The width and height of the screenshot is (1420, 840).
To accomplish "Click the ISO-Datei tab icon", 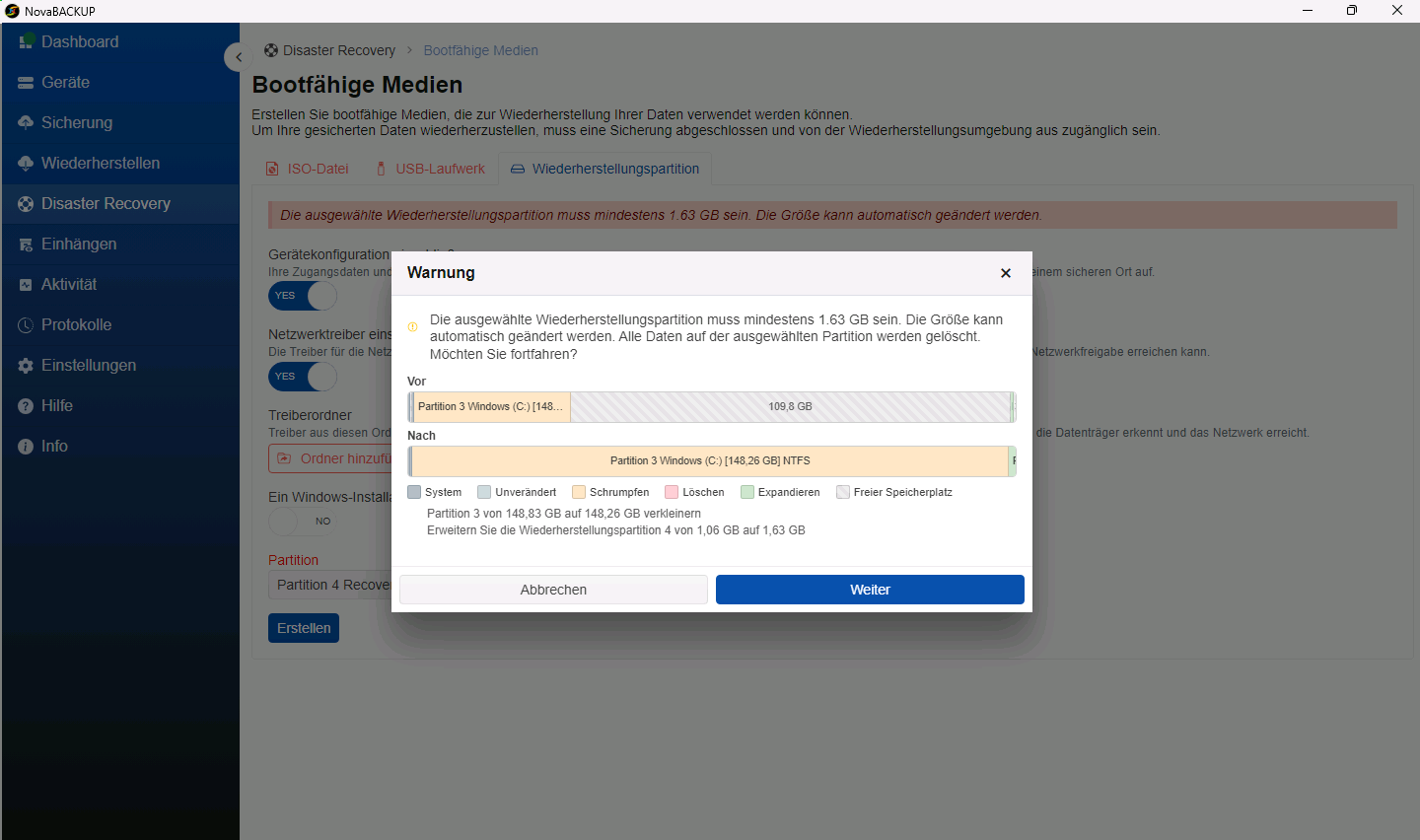I will (272, 169).
